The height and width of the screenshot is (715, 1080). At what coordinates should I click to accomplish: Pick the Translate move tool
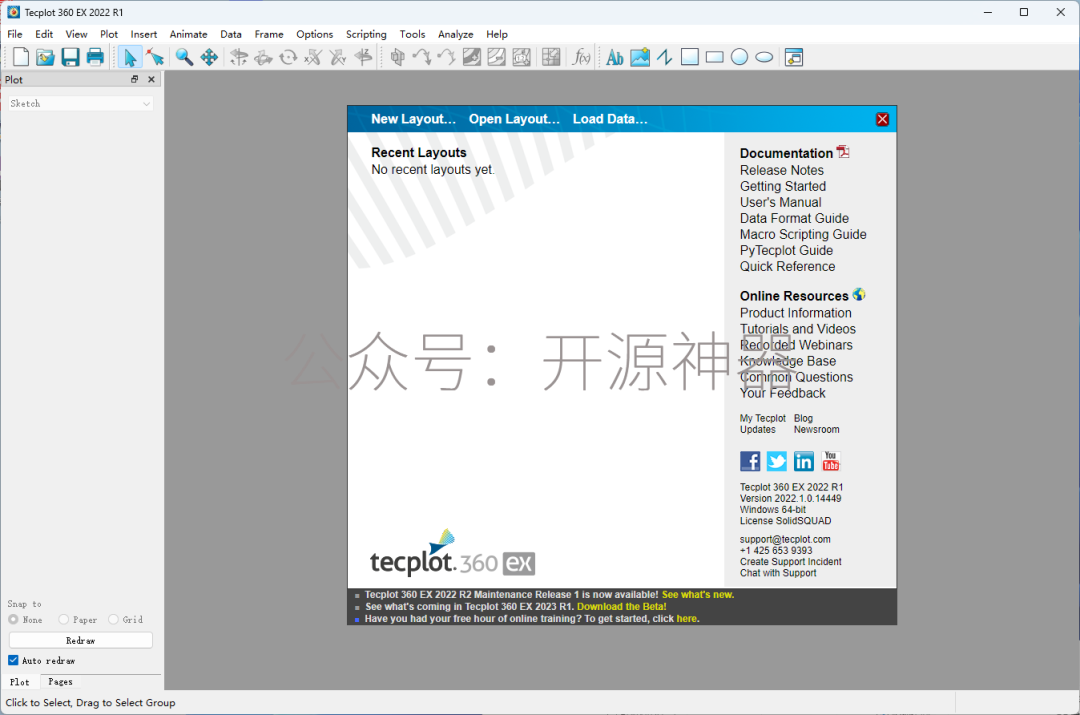209,57
